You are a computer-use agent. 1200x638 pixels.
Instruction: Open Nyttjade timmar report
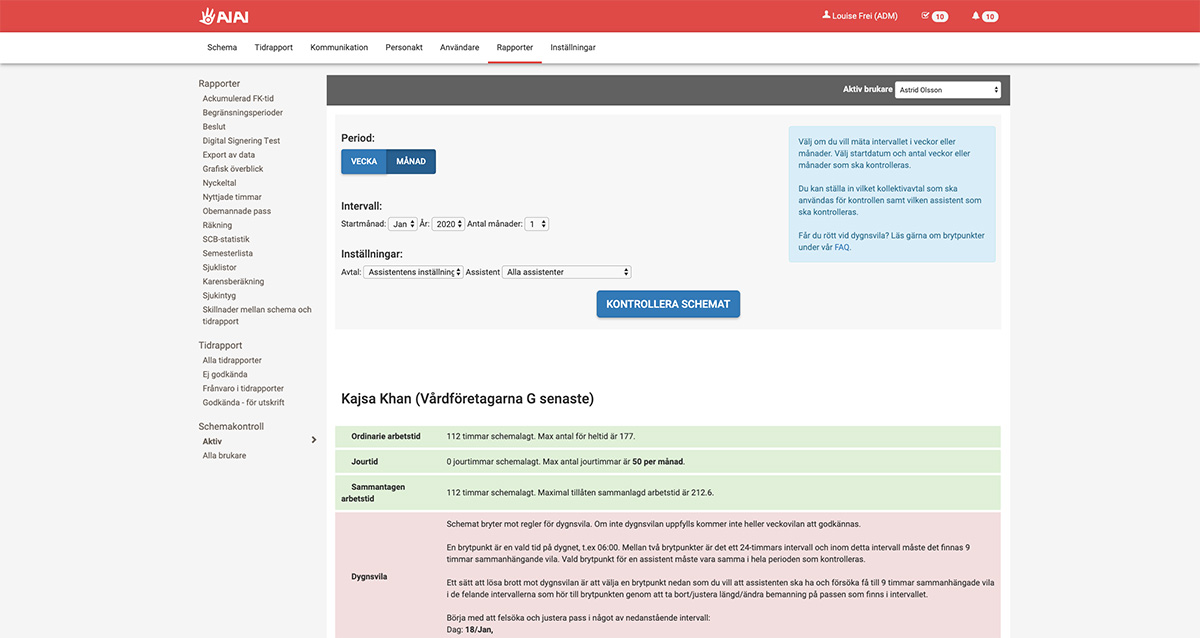pyautogui.click(x=232, y=197)
